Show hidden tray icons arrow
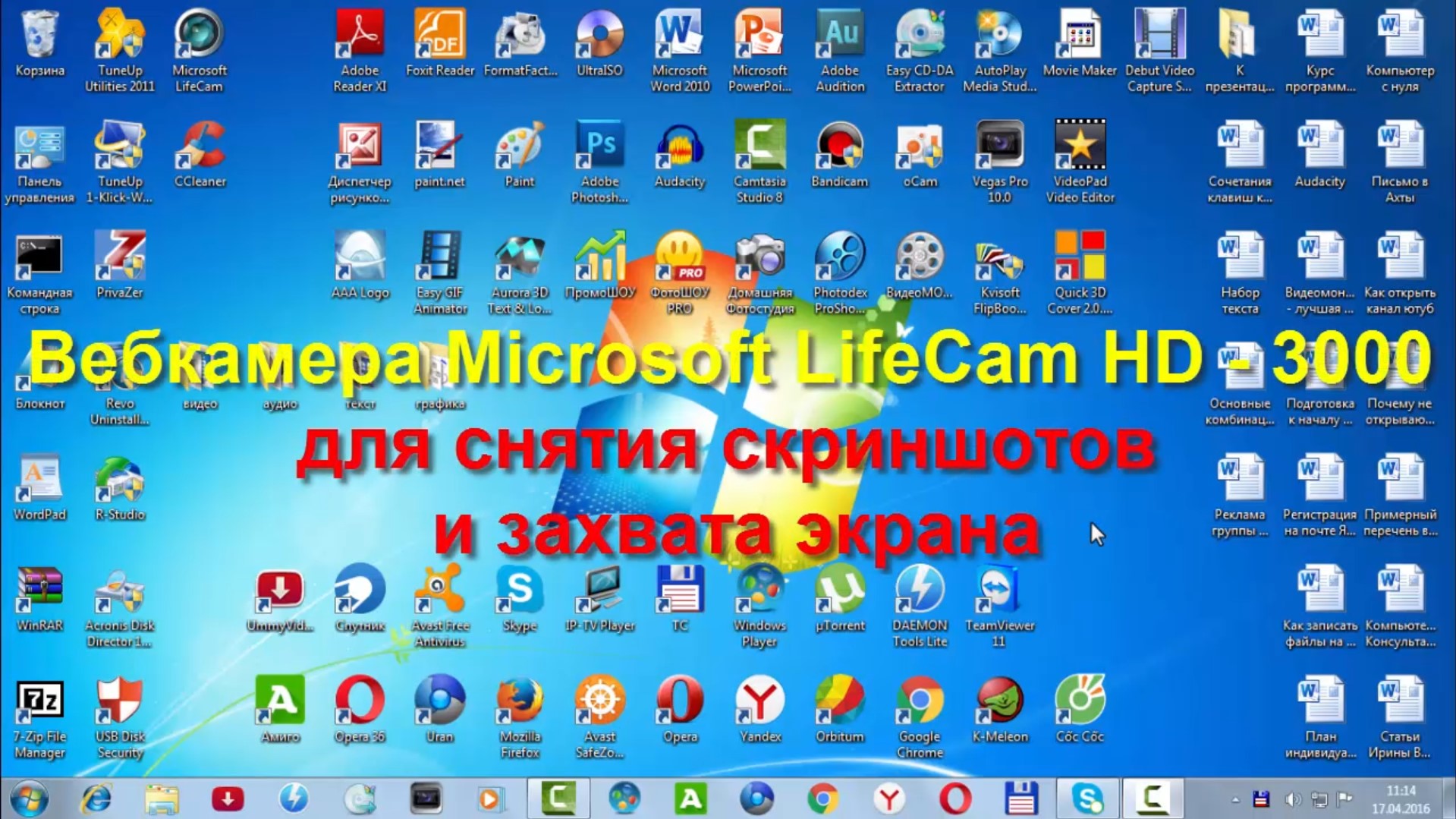1456x819 pixels. point(1235,799)
